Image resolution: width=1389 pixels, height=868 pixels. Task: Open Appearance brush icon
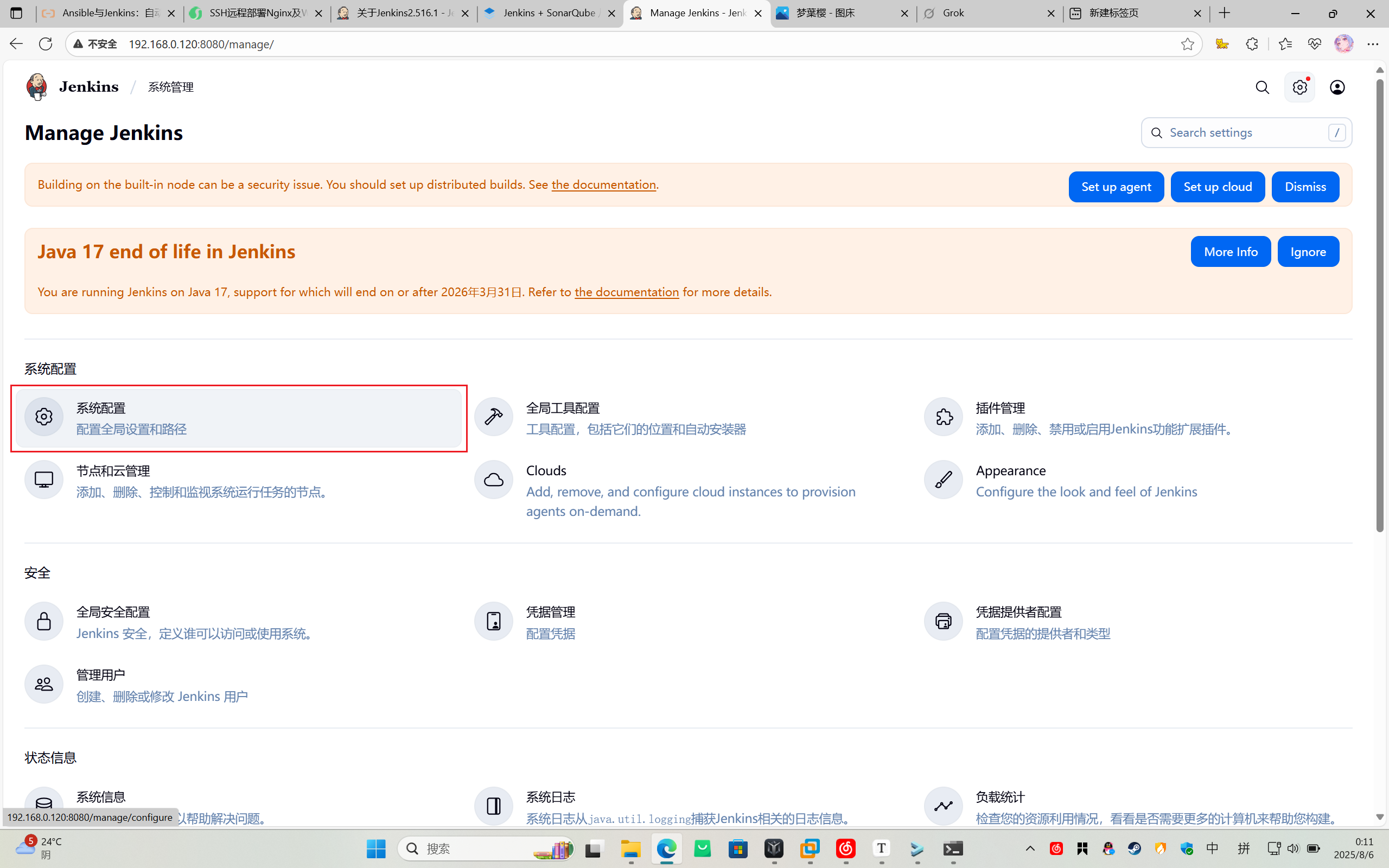[943, 480]
